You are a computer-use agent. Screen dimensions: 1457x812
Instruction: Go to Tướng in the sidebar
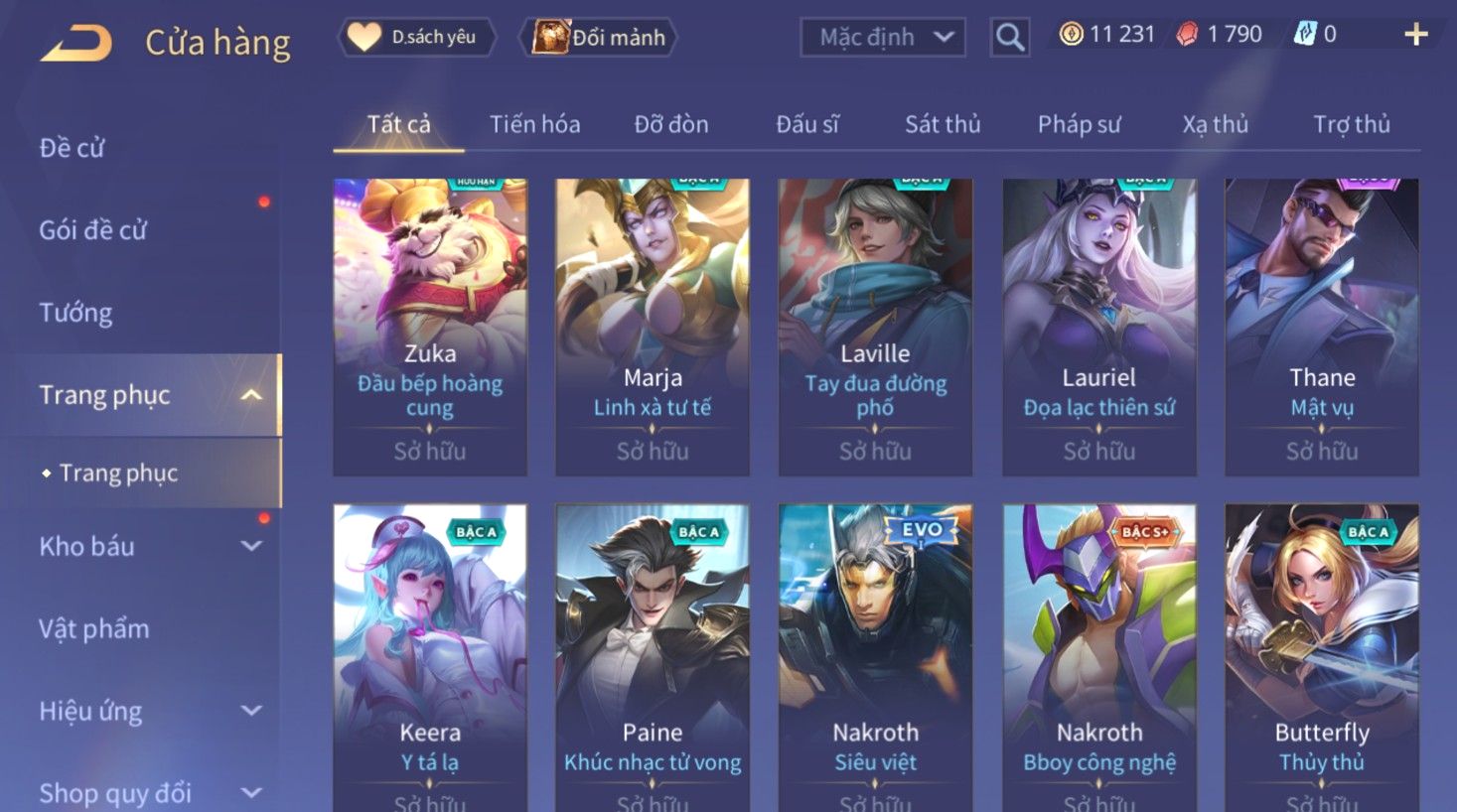[x=75, y=313]
